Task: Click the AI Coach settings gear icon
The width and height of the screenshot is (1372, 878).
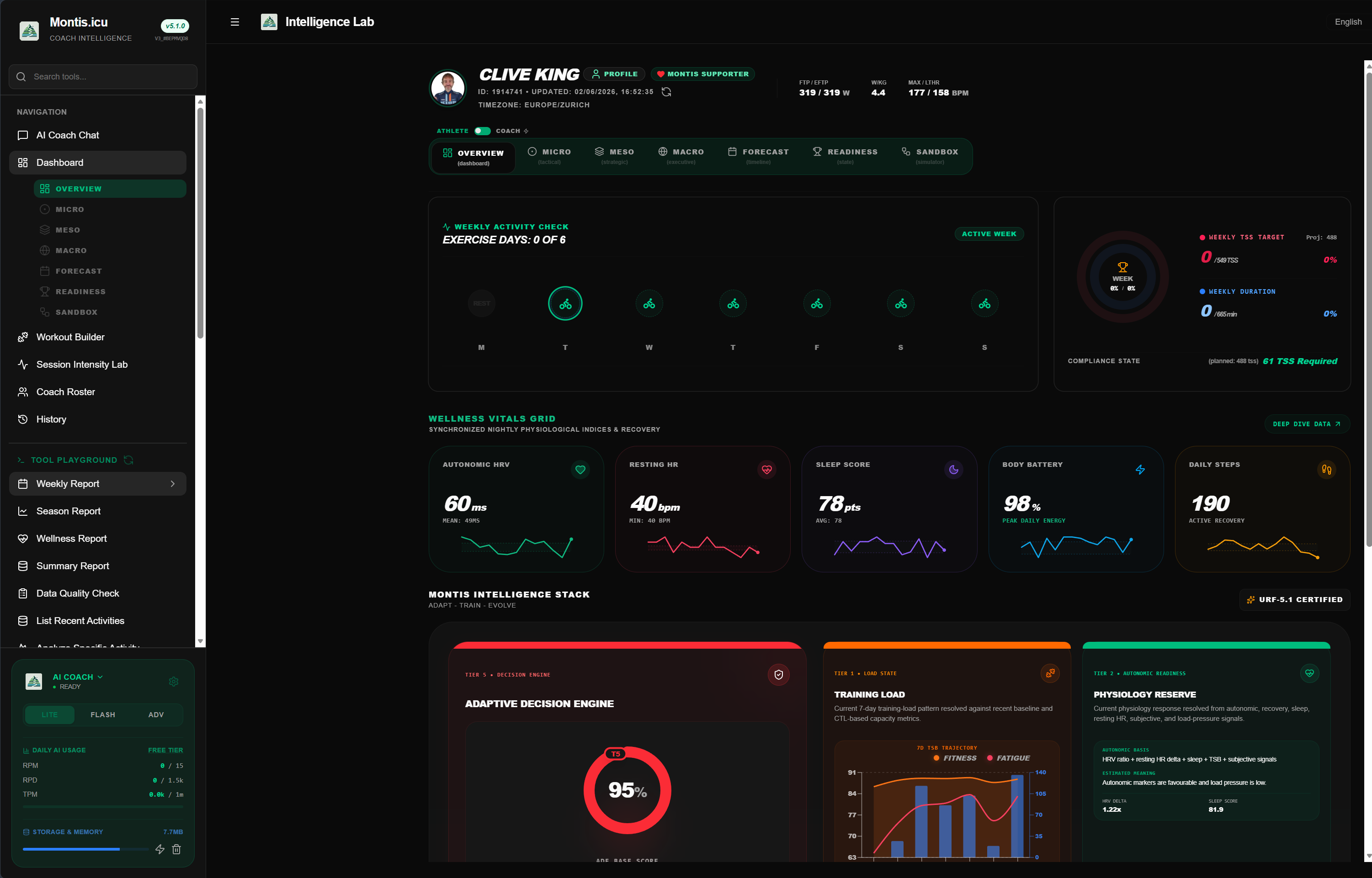Action: click(173, 681)
